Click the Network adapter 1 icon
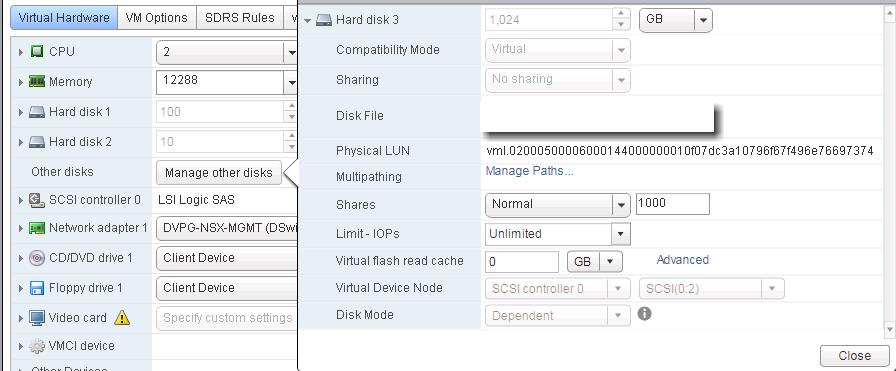This screenshot has height=371, width=896. tap(37, 228)
